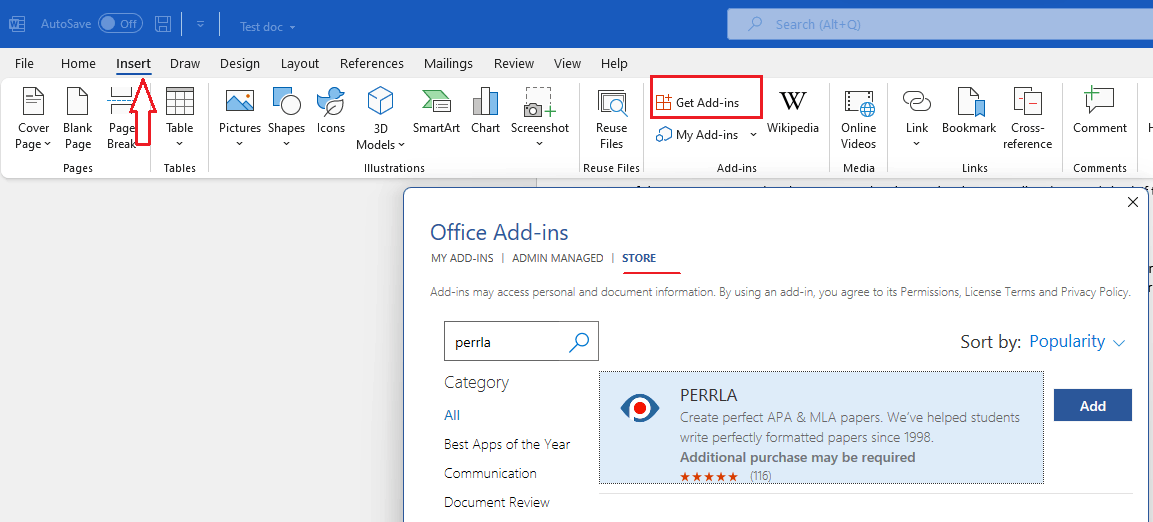Click the Reuse Files button
This screenshot has height=522, width=1153.
611,118
